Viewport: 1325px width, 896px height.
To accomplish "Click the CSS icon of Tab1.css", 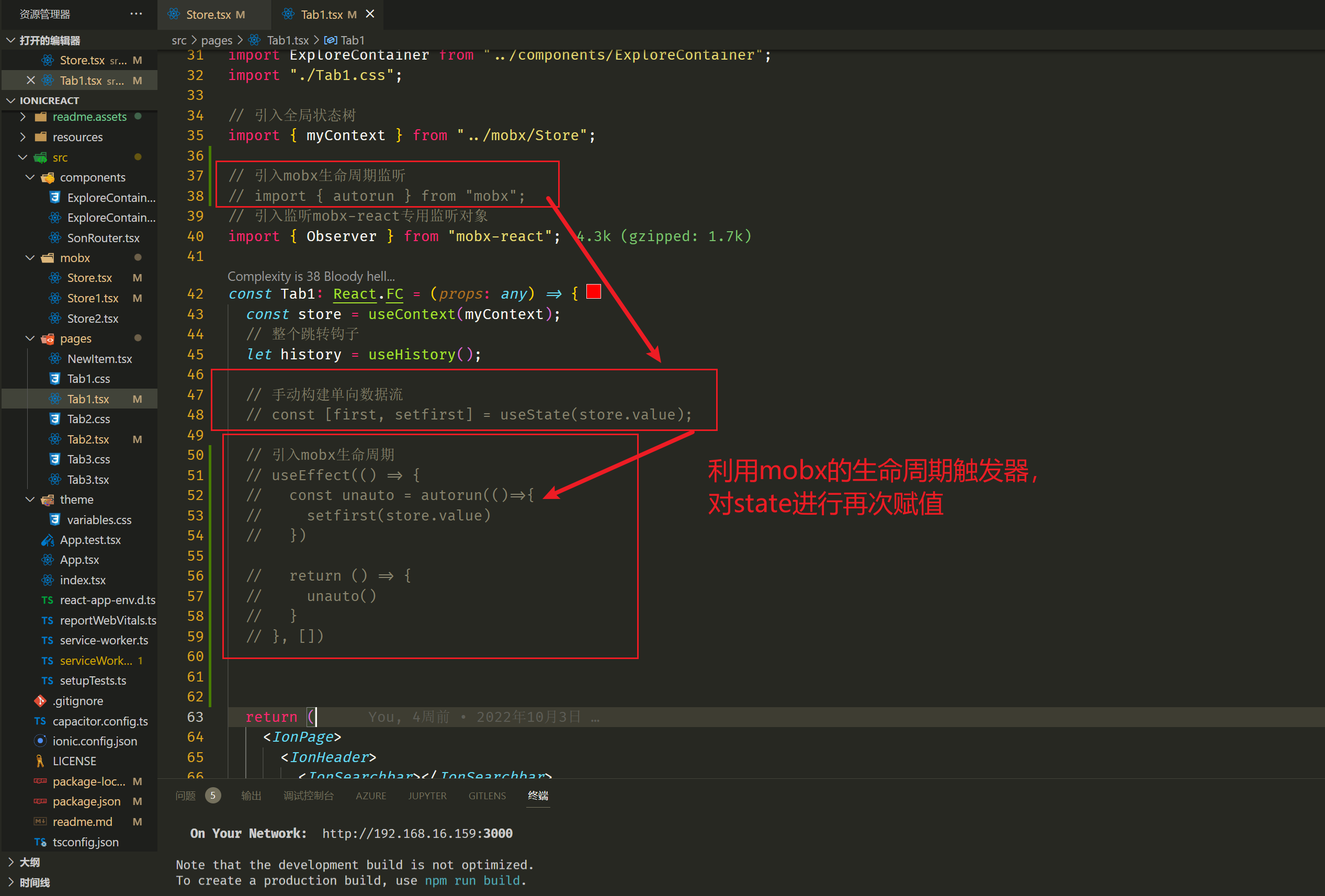I will (x=55, y=379).
